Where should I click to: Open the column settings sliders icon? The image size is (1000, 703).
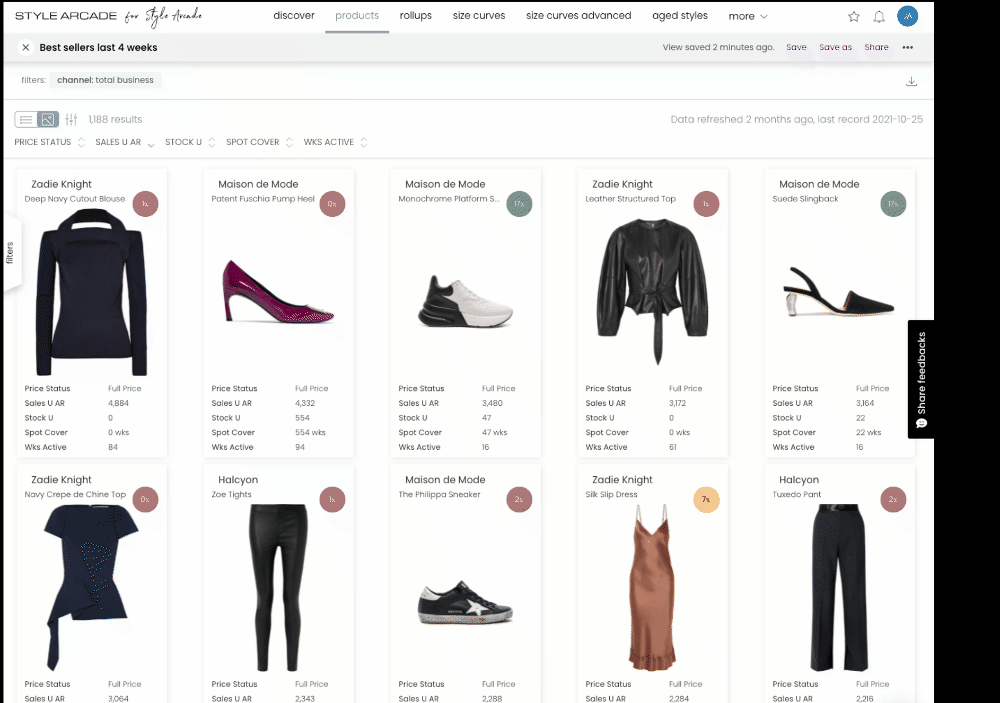coord(71,119)
